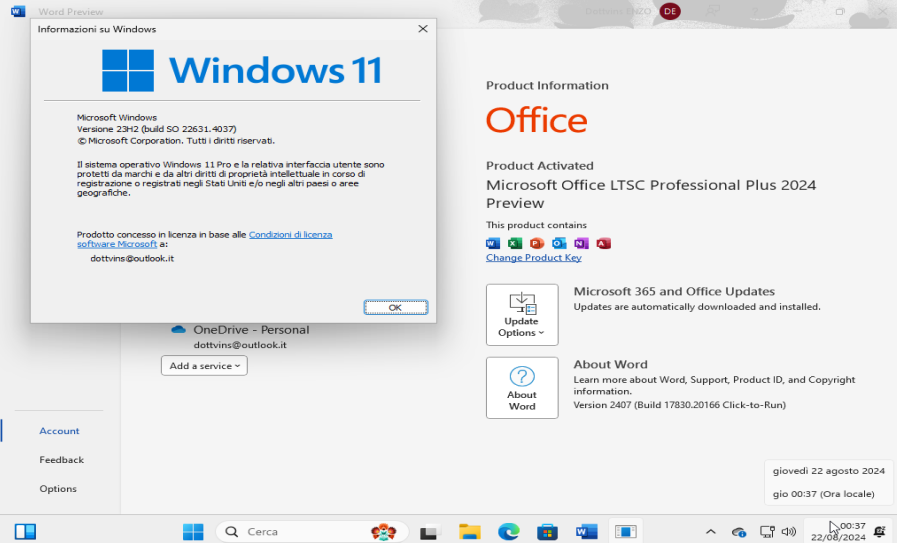Switch to Word from the taskbar

point(586,532)
